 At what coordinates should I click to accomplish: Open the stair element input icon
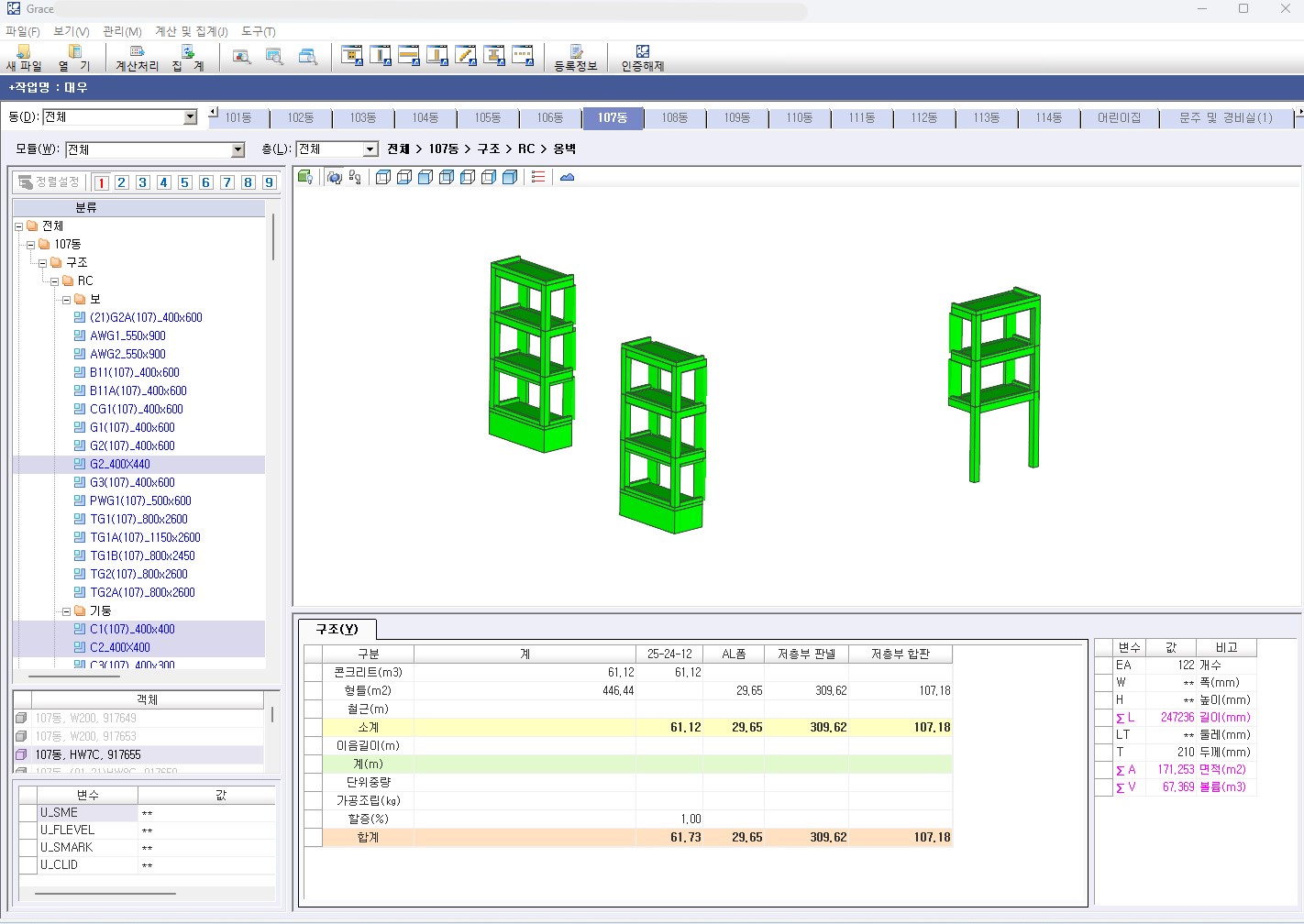pyautogui.click(x=466, y=56)
